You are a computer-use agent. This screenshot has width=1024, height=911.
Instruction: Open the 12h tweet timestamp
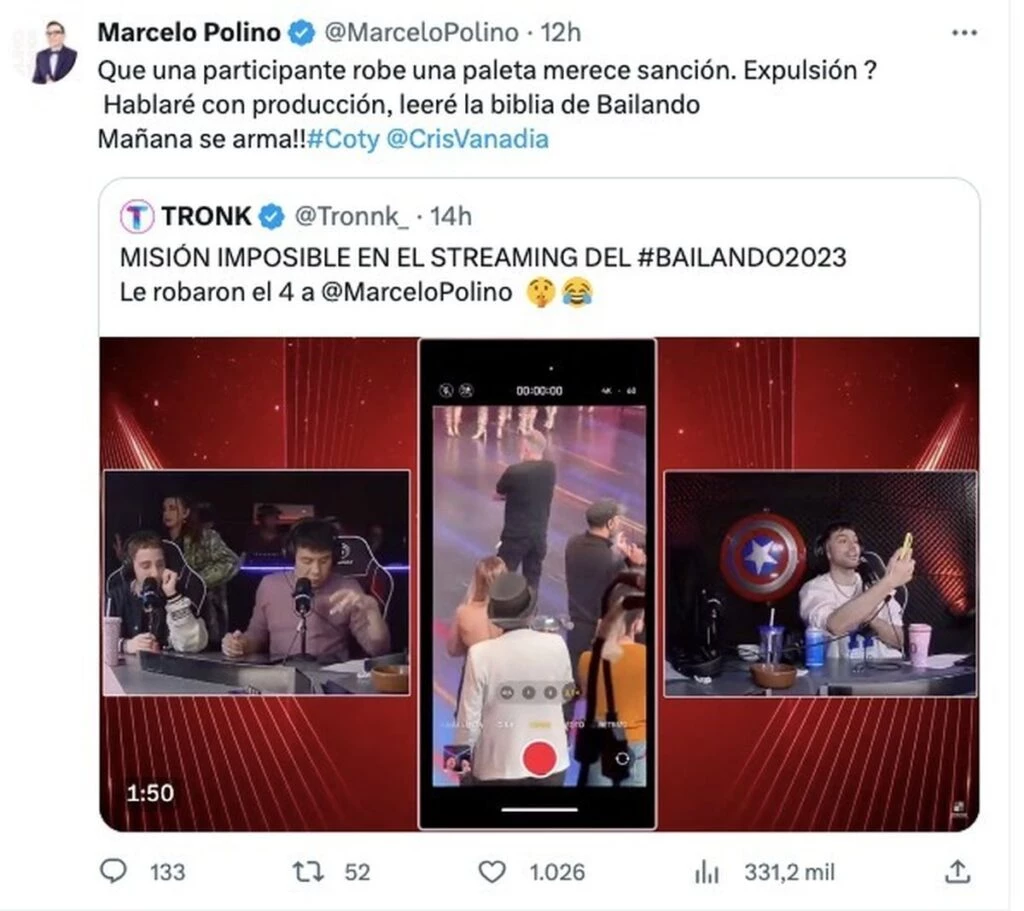[561, 33]
